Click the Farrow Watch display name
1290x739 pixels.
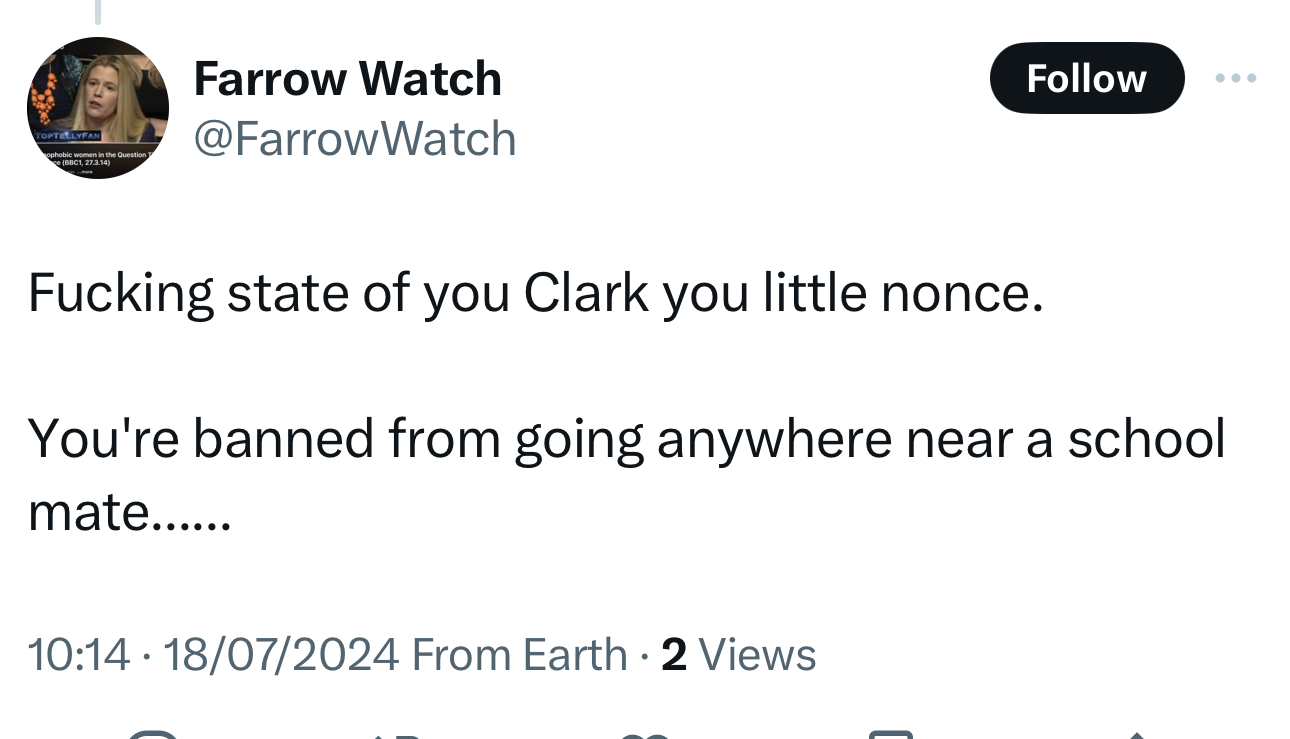pyautogui.click(x=347, y=78)
